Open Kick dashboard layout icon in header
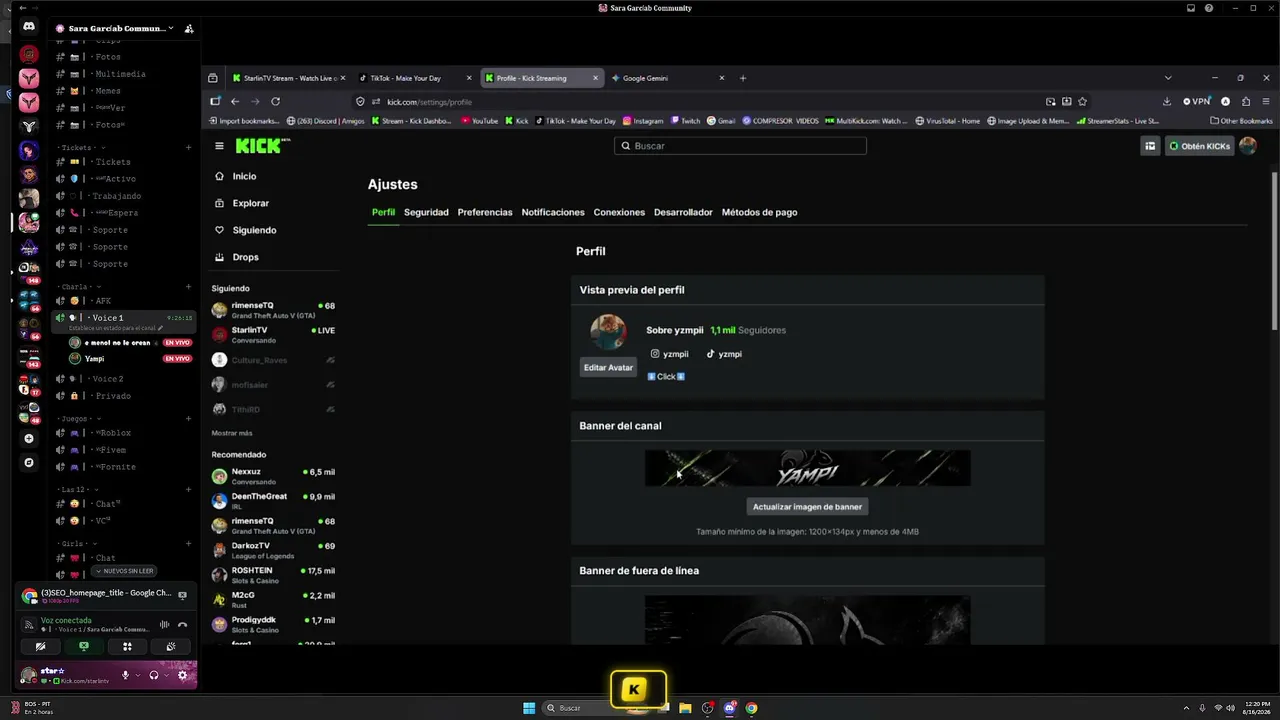This screenshot has width=1280, height=720. [1150, 146]
